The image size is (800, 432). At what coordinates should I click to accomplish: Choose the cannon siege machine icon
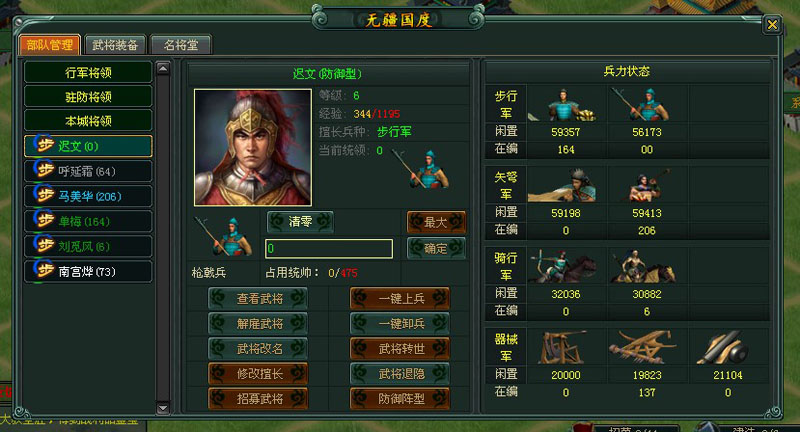click(x=728, y=347)
